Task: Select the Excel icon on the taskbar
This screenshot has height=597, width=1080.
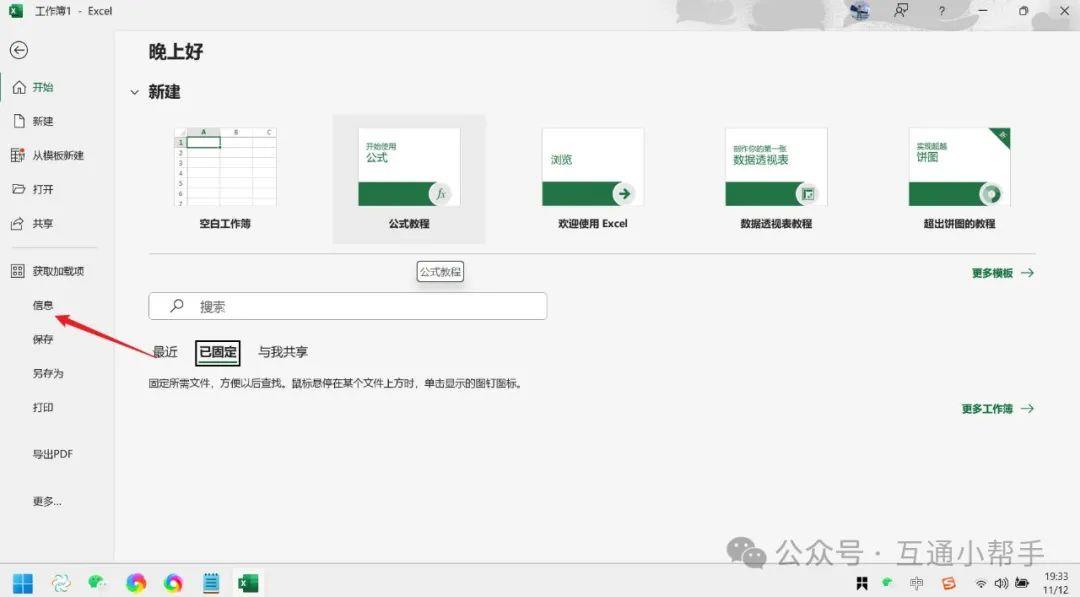Action: pyautogui.click(x=248, y=582)
